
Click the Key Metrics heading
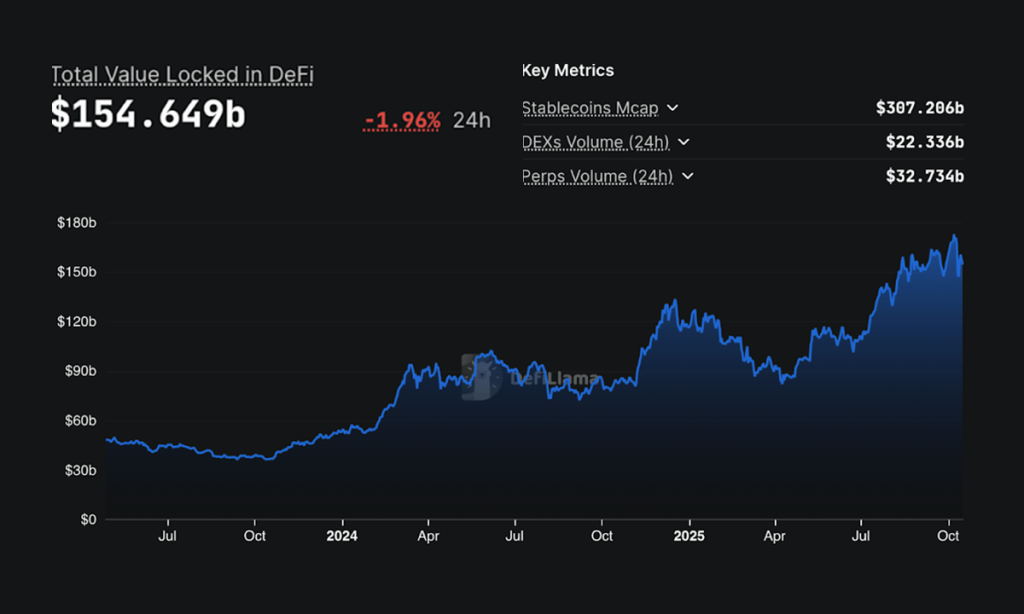(568, 71)
